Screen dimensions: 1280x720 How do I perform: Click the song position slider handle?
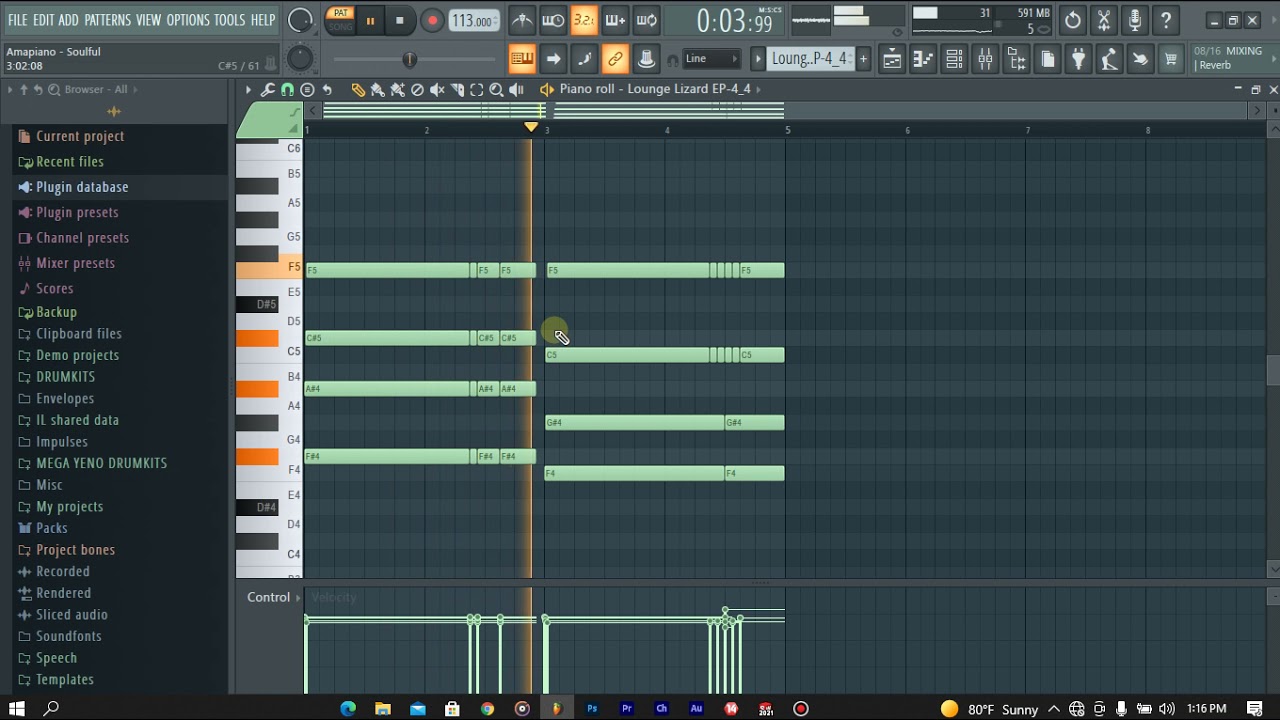409,60
